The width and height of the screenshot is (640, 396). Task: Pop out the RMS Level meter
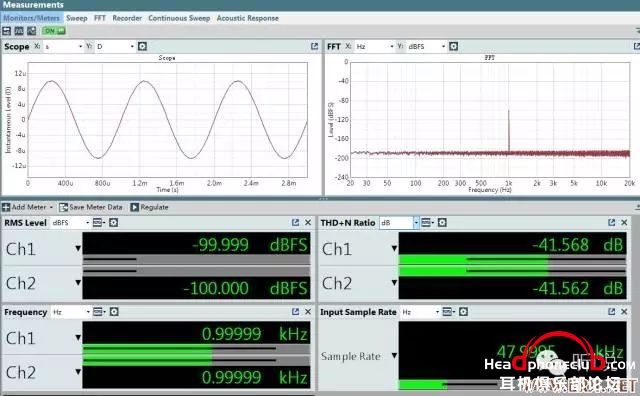pos(296,222)
